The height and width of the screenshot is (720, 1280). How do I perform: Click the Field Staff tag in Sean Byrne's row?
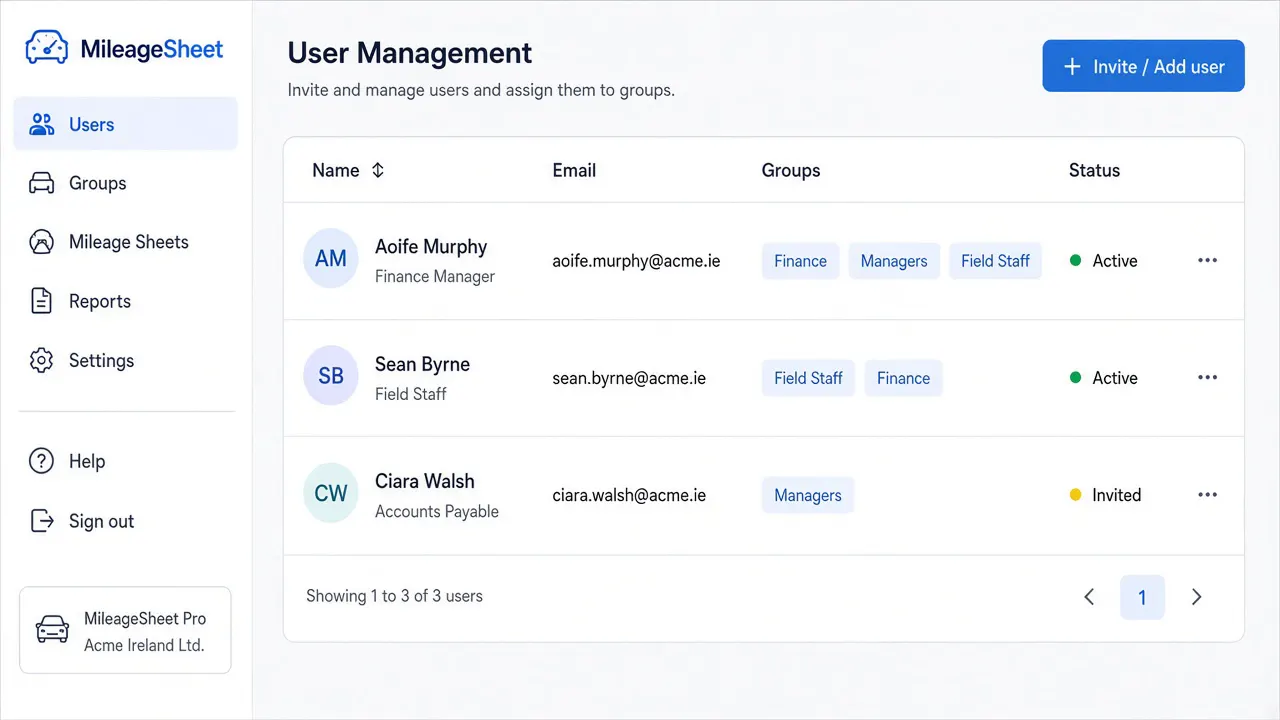pyautogui.click(x=808, y=378)
